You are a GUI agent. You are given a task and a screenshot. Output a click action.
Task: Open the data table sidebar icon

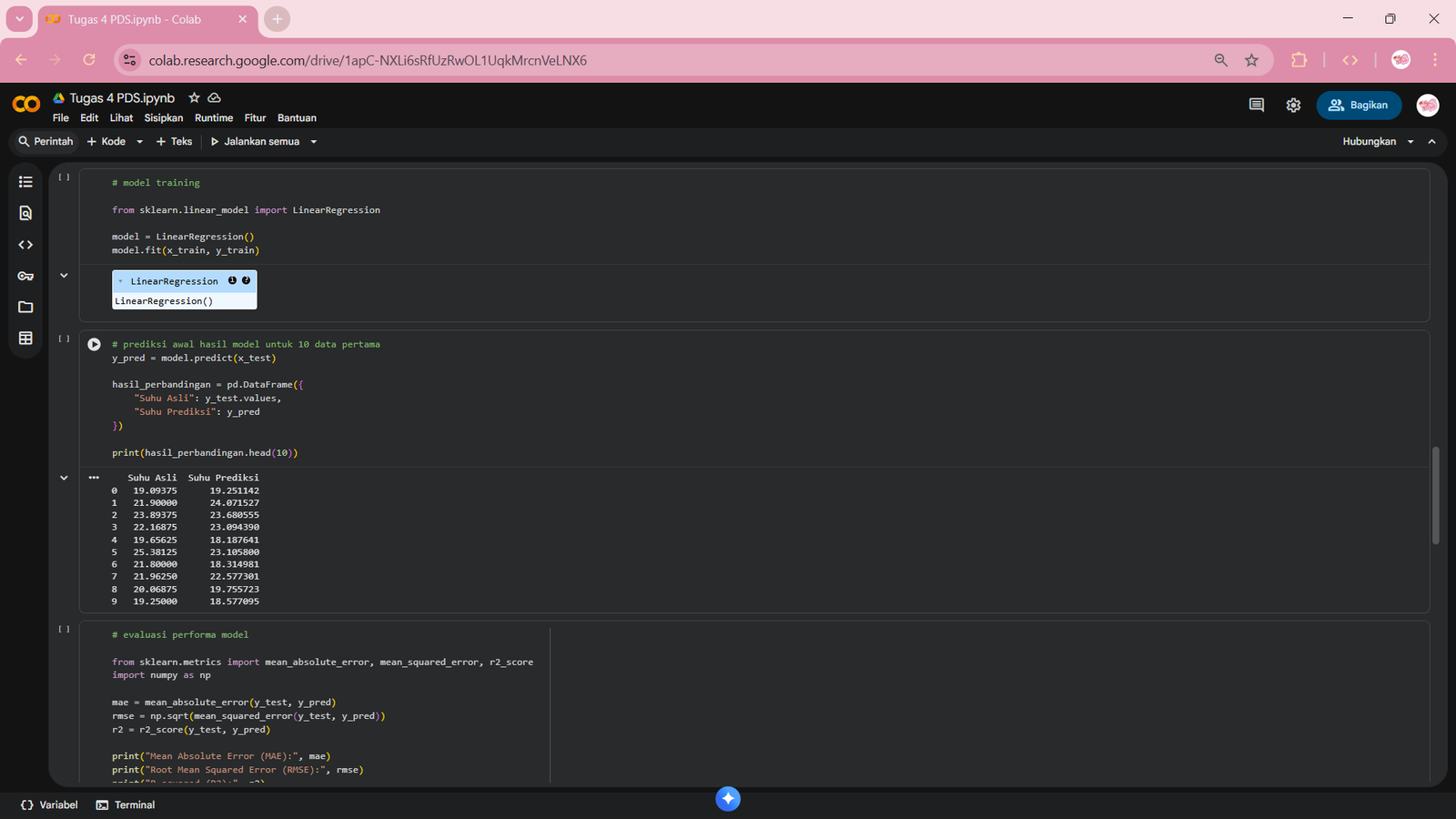click(25, 339)
